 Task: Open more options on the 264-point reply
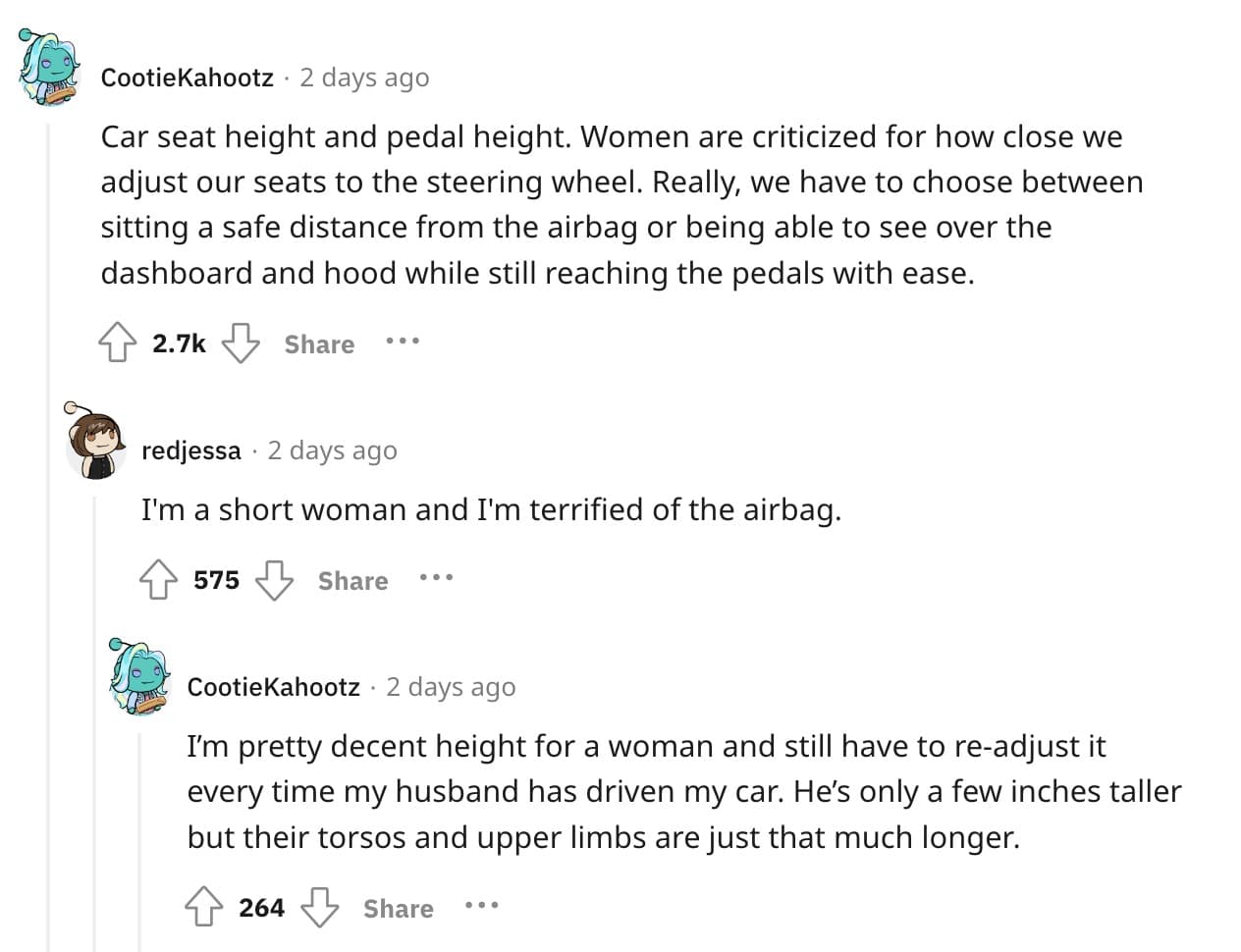point(481,906)
